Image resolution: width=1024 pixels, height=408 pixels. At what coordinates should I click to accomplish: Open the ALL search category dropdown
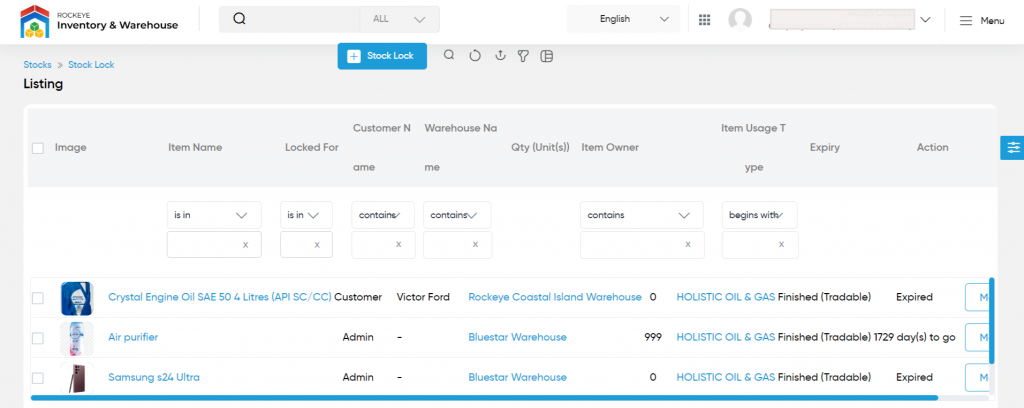(x=399, y=19)
